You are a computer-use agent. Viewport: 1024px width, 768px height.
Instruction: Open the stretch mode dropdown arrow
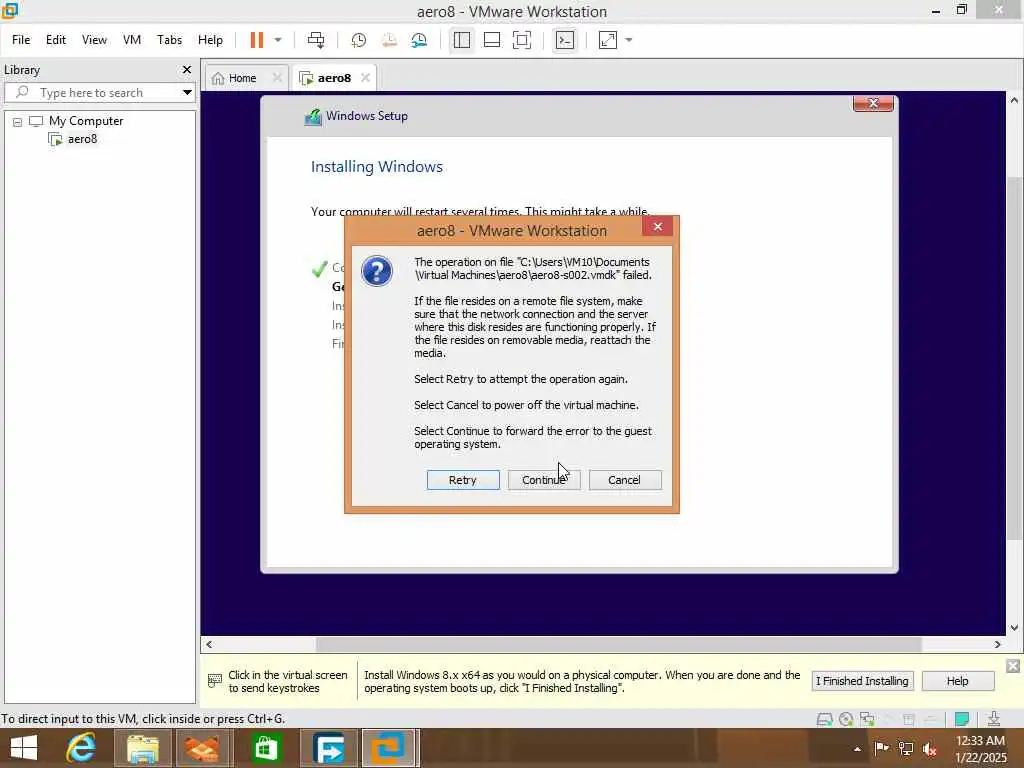[629, 40]
